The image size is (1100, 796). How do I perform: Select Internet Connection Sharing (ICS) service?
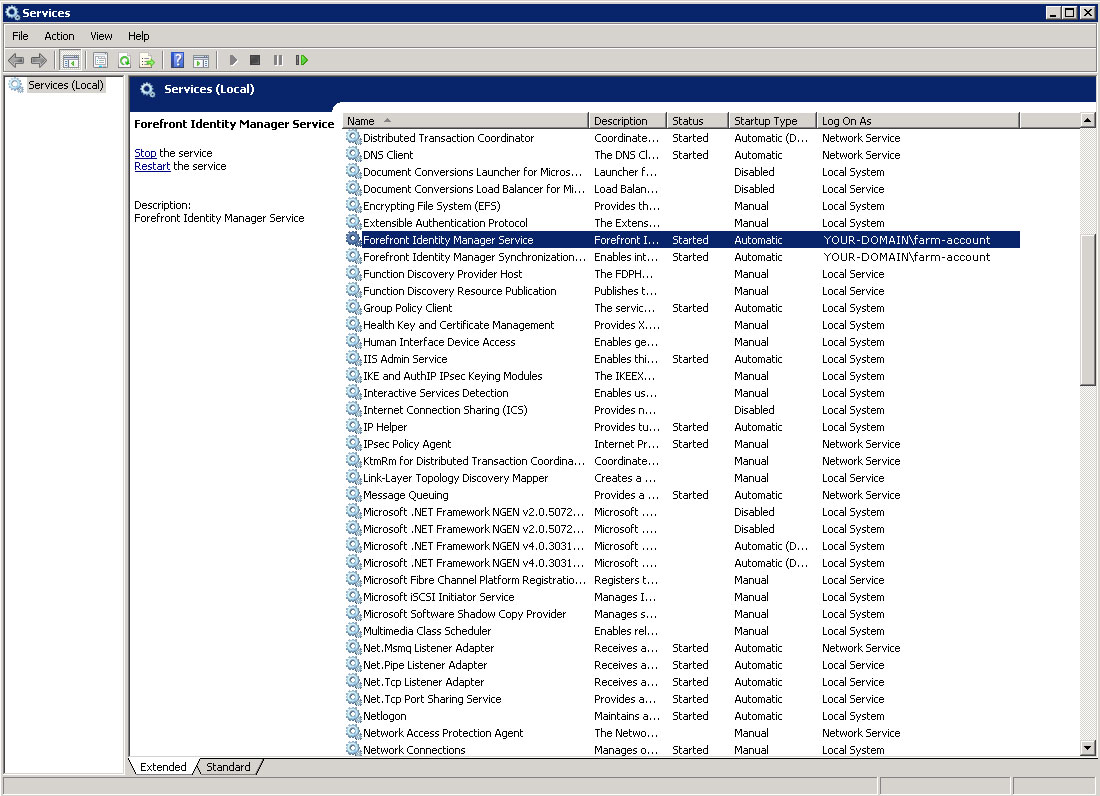(680, 410)
